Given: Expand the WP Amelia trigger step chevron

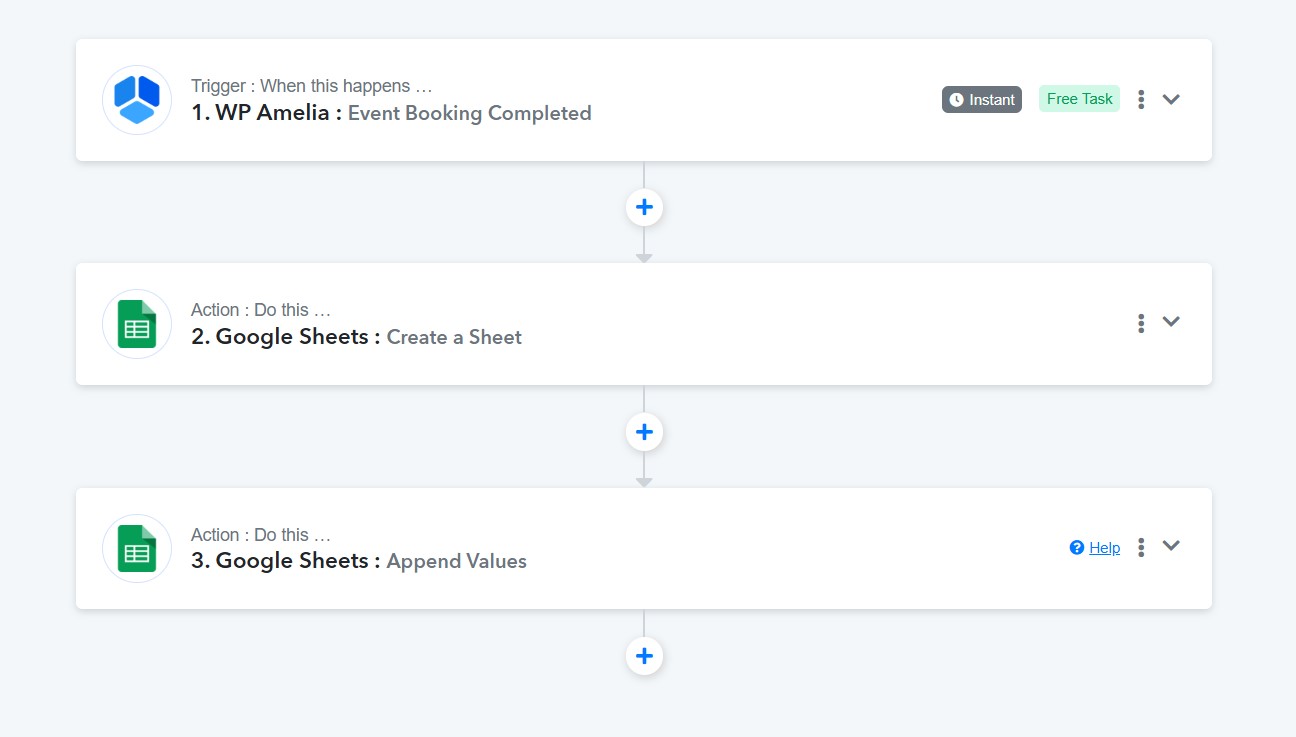Looking at the screenshot, I should [1171, 99].
